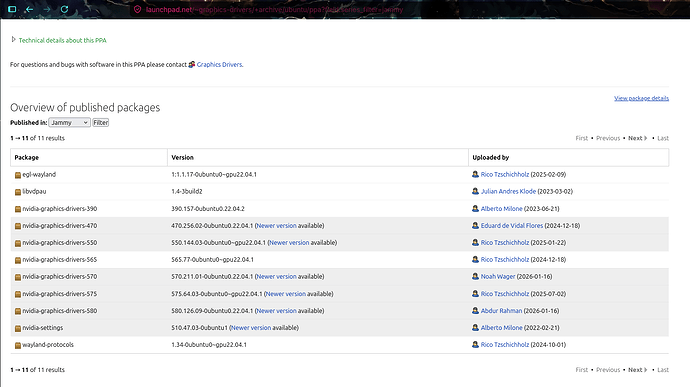Click the nvidia-settings package icon
The width and height of the screenshot is (690, 387).
pos(18,328)
